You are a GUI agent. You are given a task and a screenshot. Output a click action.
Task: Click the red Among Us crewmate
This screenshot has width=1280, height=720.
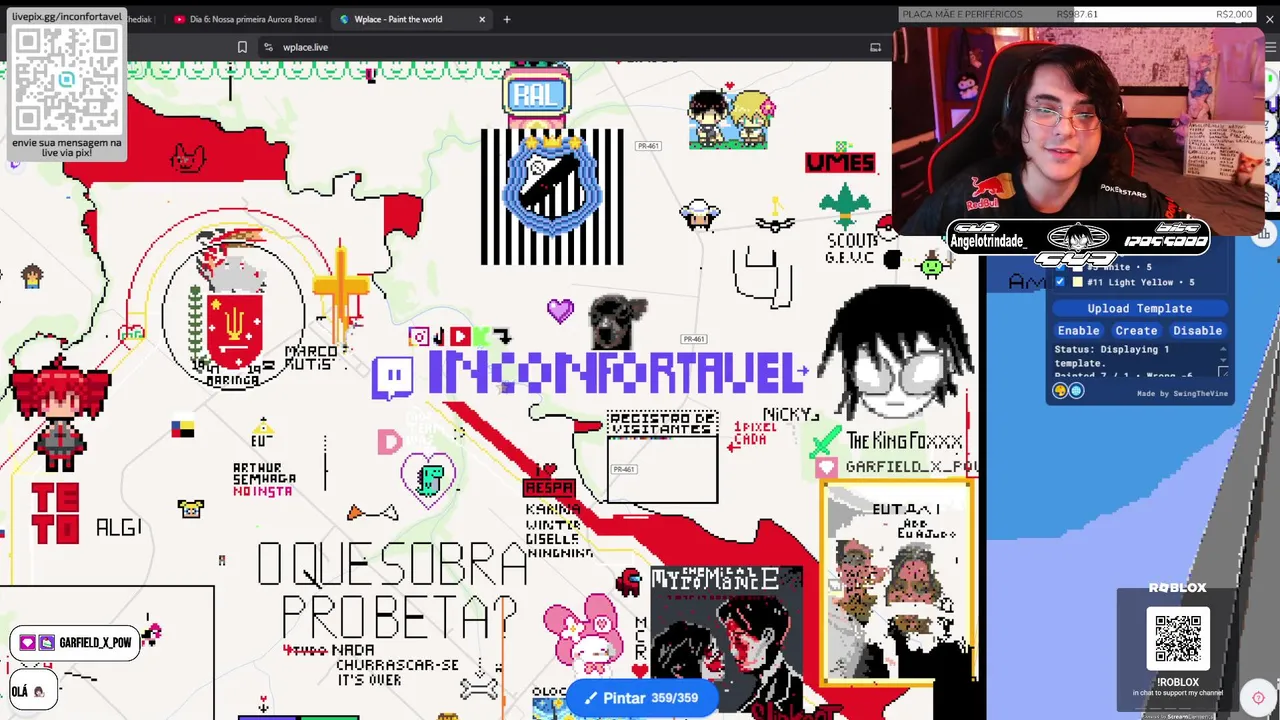point(628,582)
